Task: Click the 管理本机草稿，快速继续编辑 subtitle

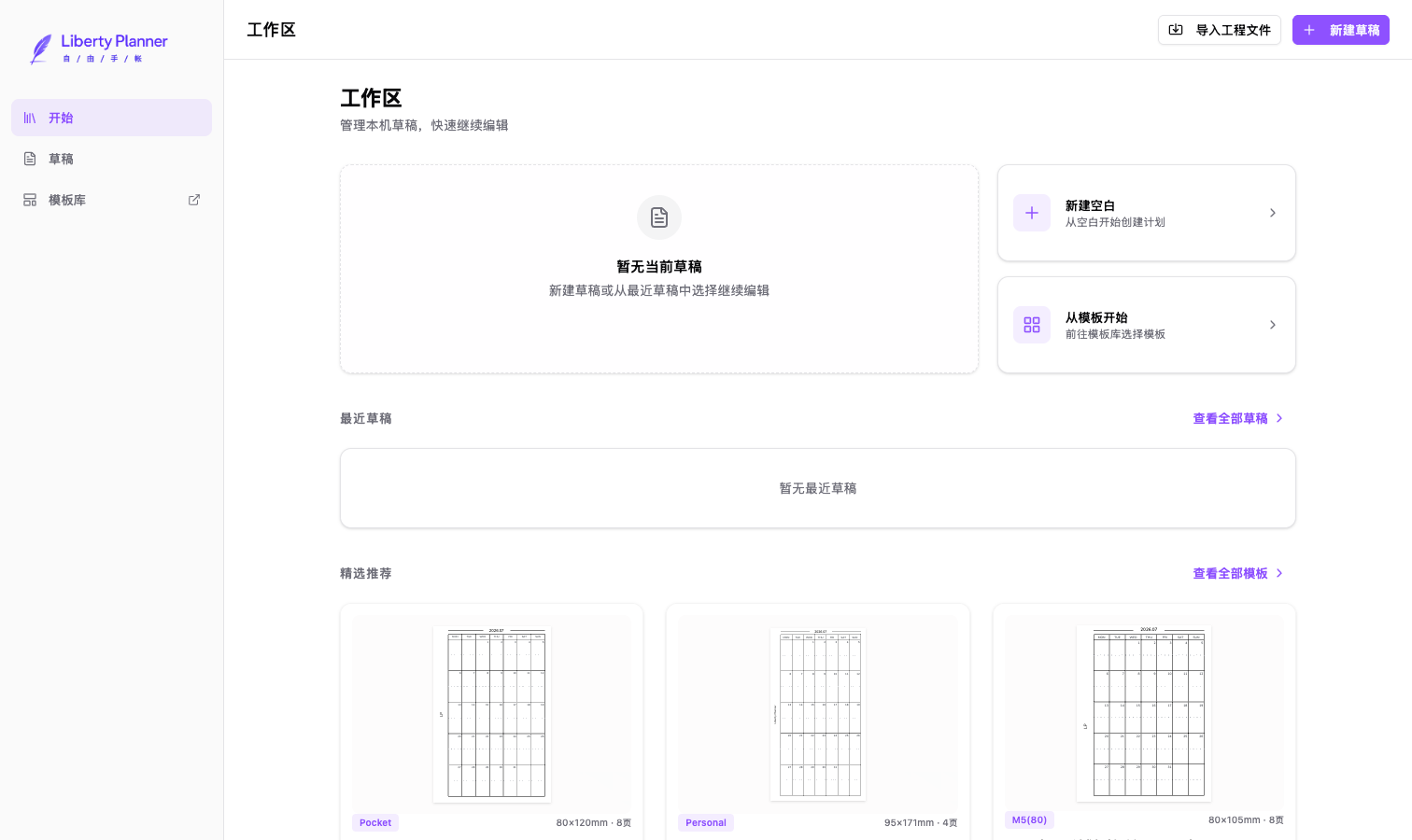Action: [x=424, y=125]
